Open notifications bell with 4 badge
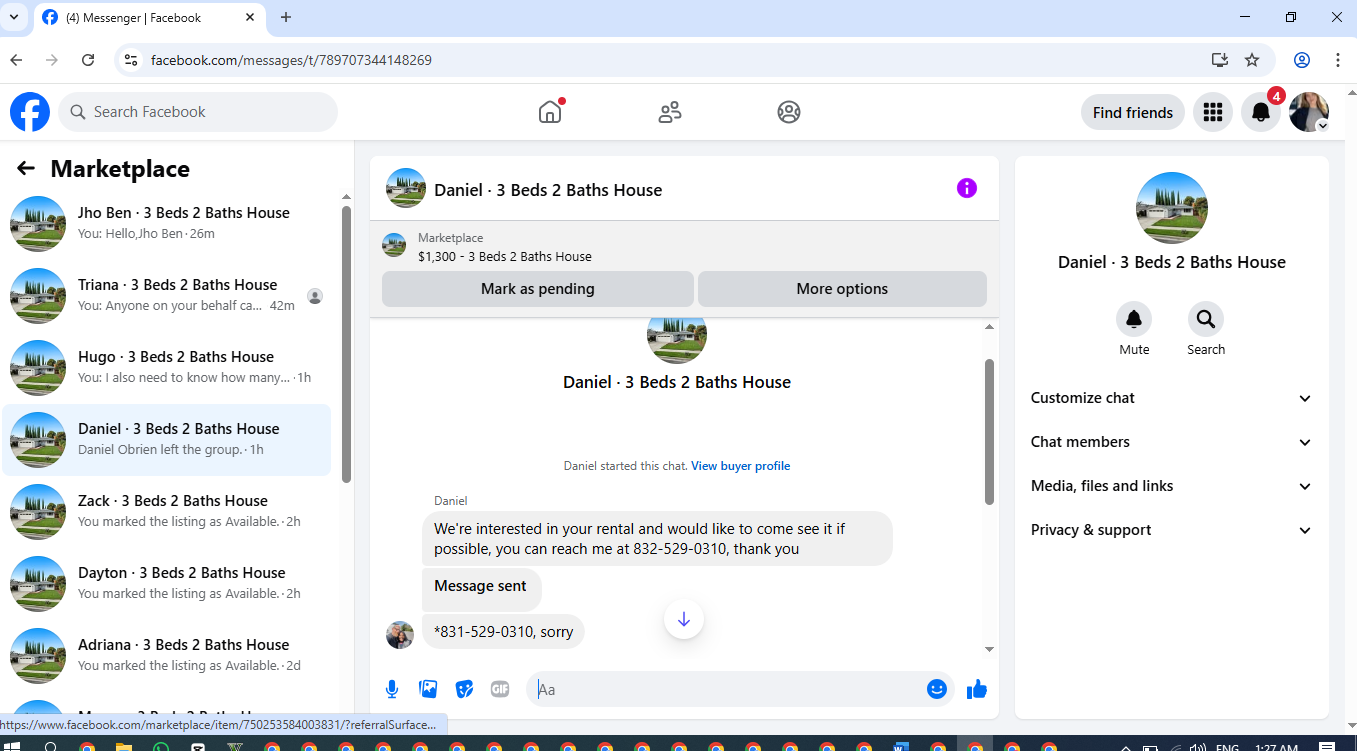The image size is (1357, 751). pyautogui.click(x=1261, y=112)
